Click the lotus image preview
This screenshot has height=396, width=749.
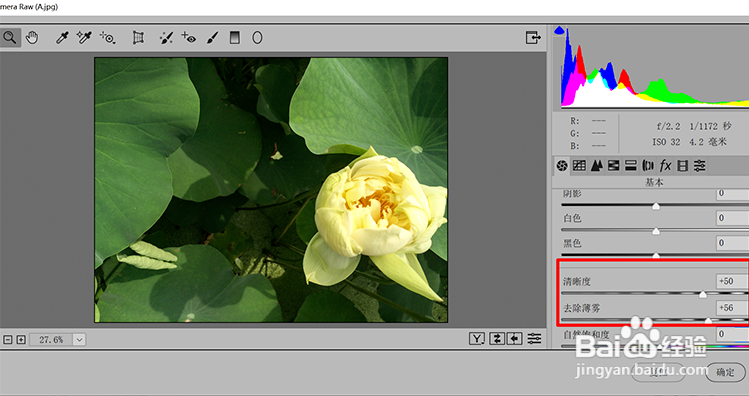[x=271, y=190]
